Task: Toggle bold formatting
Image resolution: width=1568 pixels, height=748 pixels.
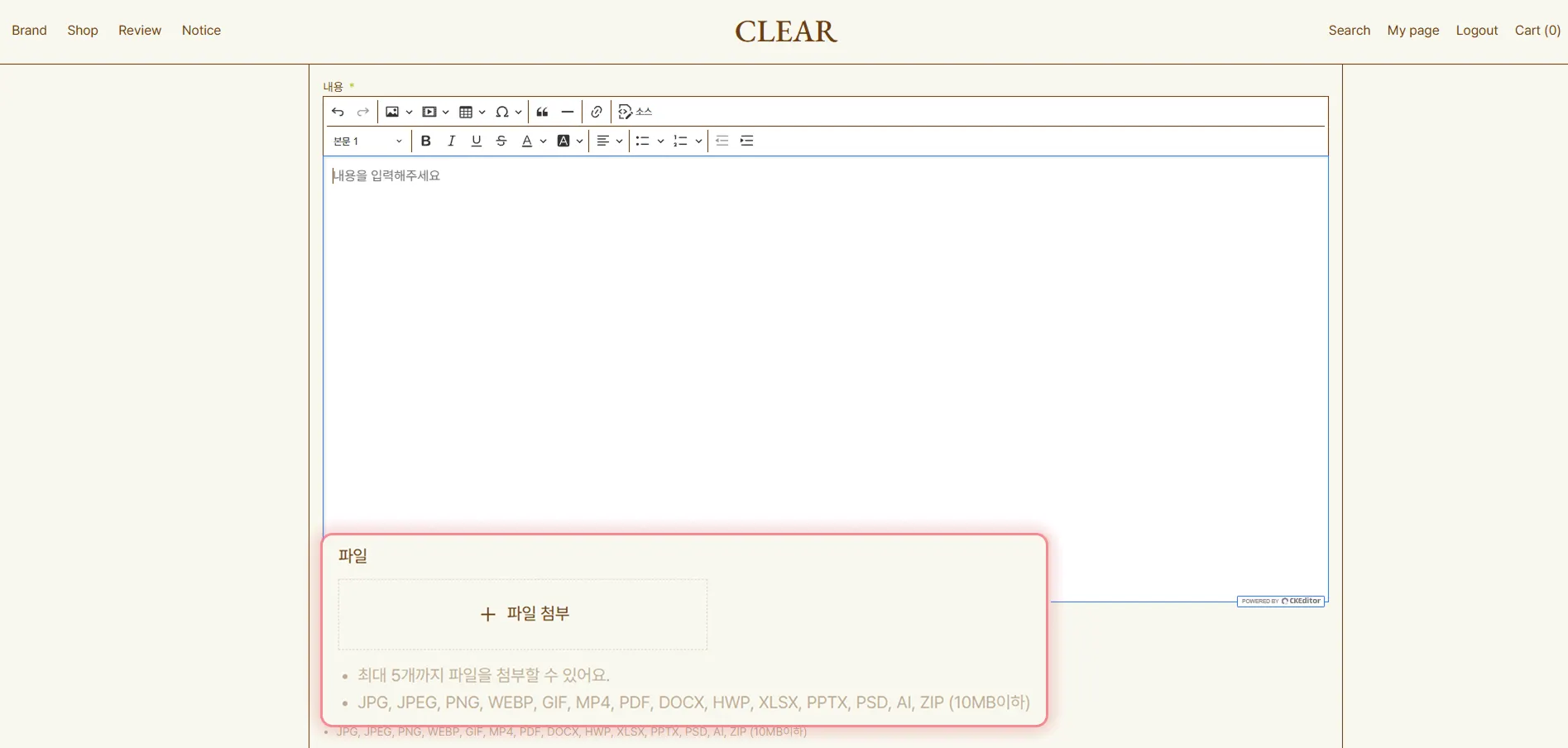Action: tap(426, 141)
